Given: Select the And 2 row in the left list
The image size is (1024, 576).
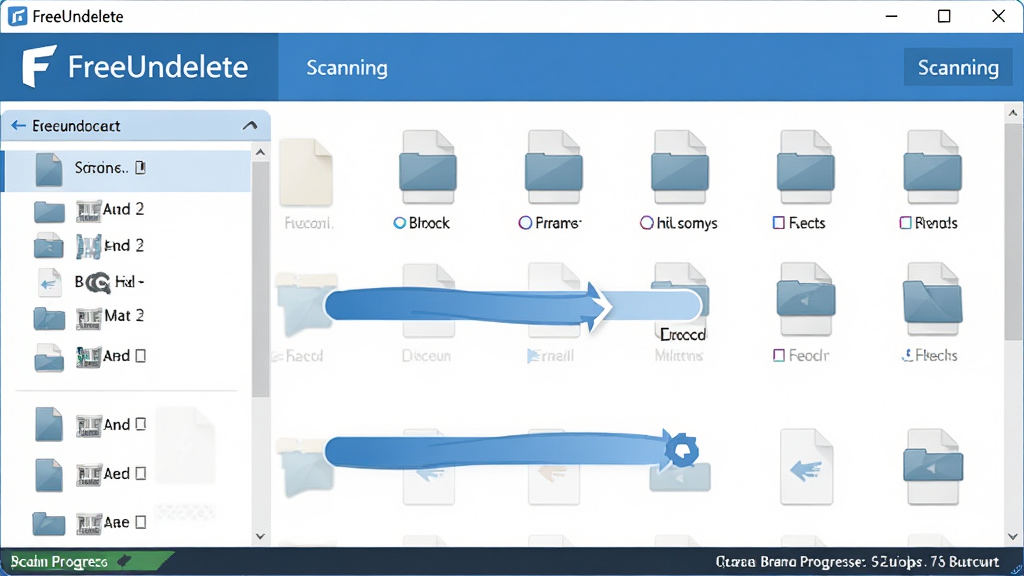Looking at the screenshot, I should (x=127, y=210).
